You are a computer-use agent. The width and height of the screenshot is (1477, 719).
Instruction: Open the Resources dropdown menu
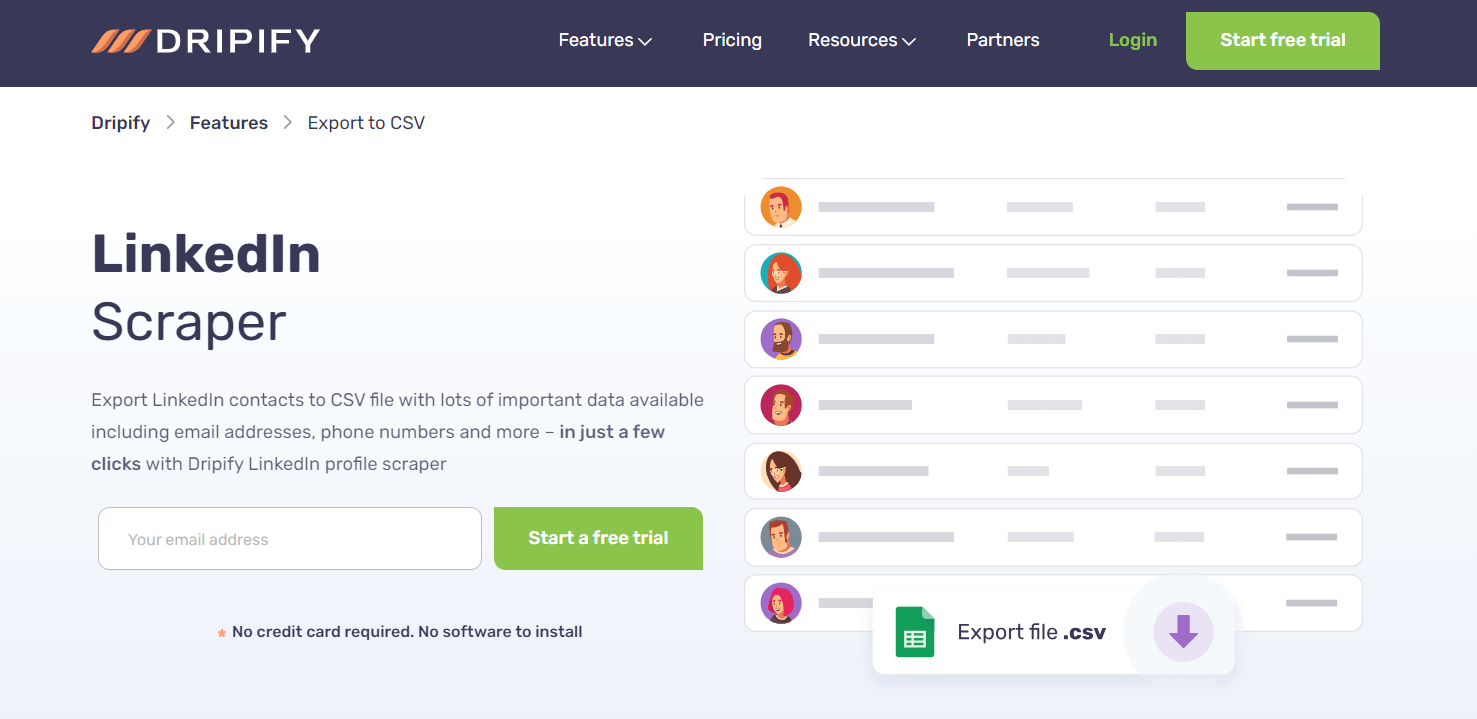coord(861,40)
